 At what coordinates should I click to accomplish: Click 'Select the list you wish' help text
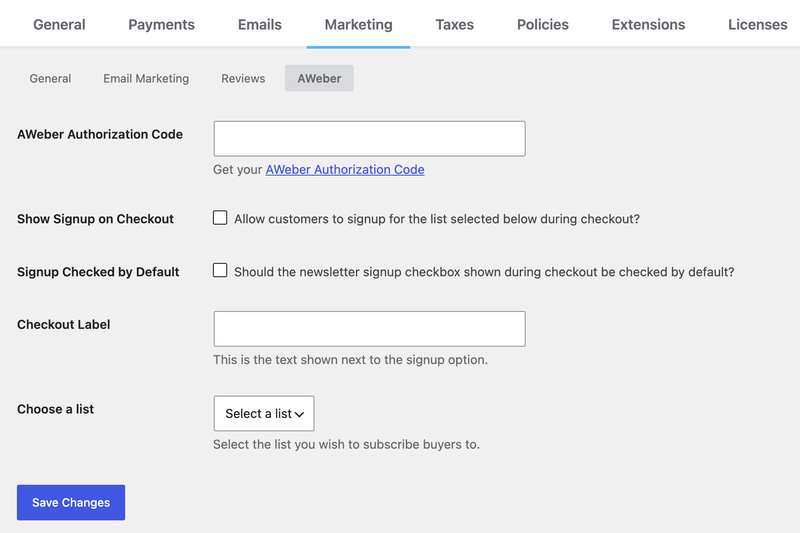pos(346,444)
